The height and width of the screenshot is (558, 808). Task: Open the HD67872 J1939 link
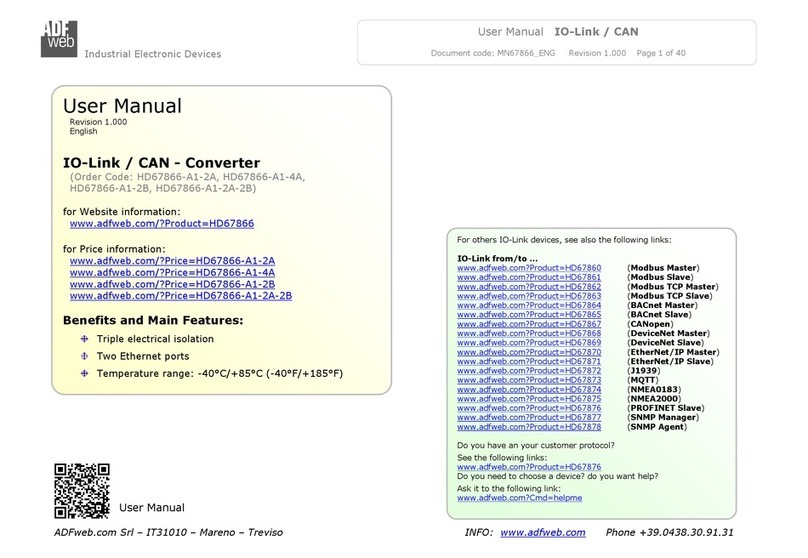click(x=529, y=370)
